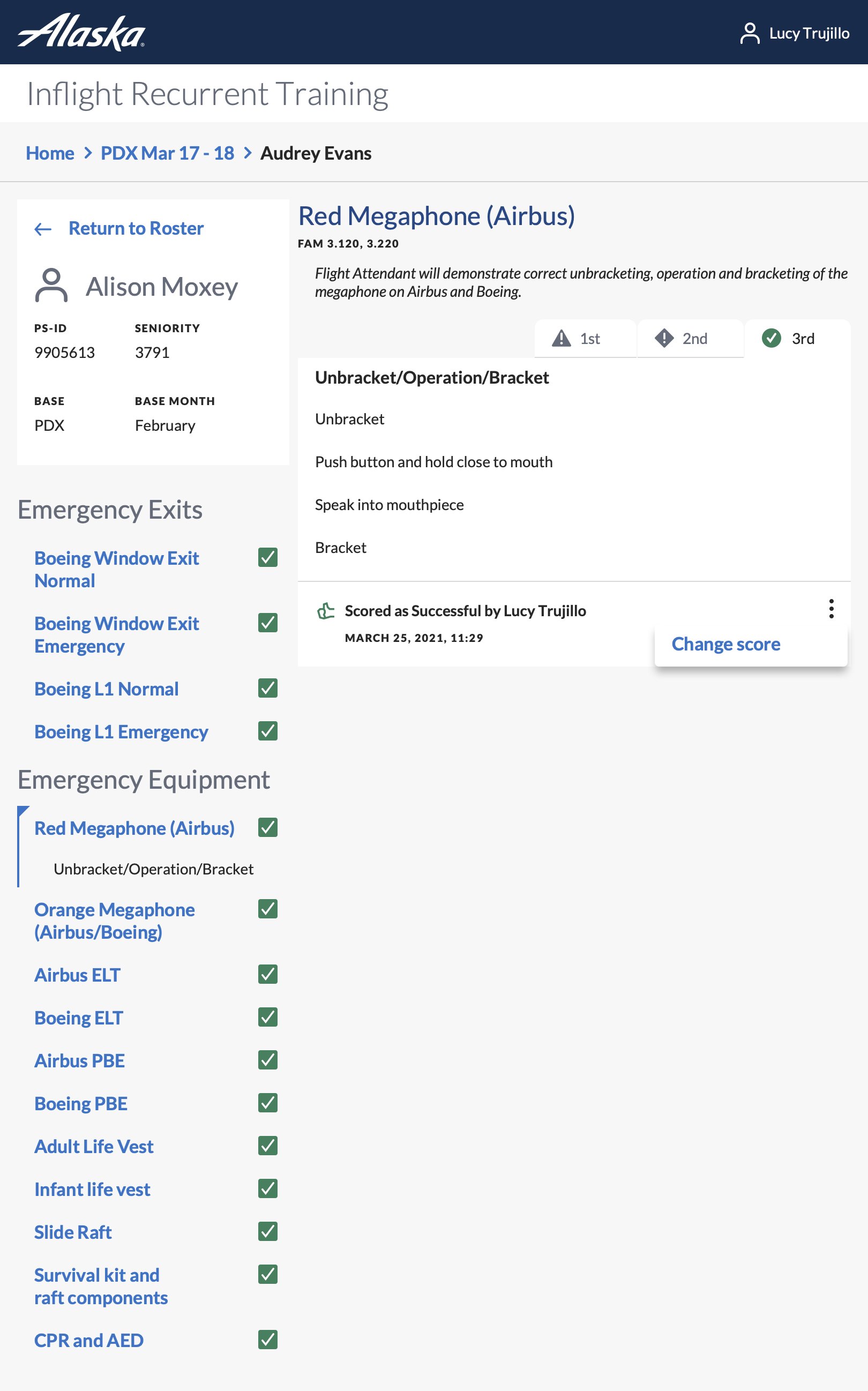Viewport: 868px width, 1391px height.
Task: Open Airbus ELT drill
Action: [78, 975]
